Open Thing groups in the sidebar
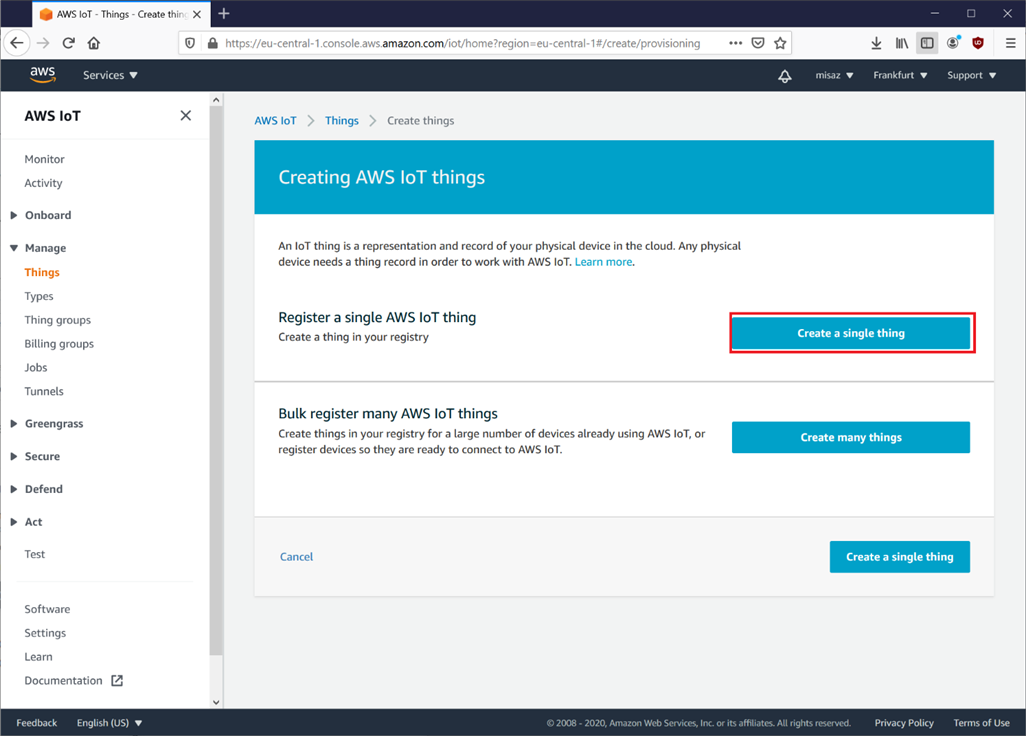The width and height of the screenshot is (1026, 736). click(58, 320)
